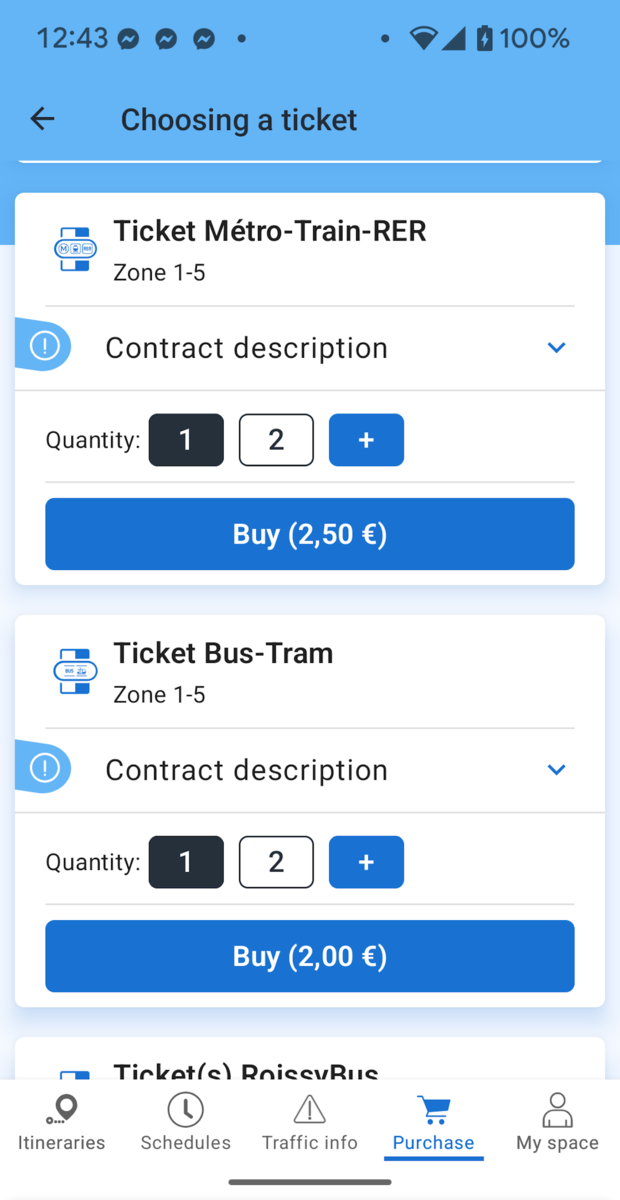The height and width of the screenshot is (1200, 620).
Task: Tap the Bus-Tram ticket icon
Action: pyautogui.click(x=75, y=671)
